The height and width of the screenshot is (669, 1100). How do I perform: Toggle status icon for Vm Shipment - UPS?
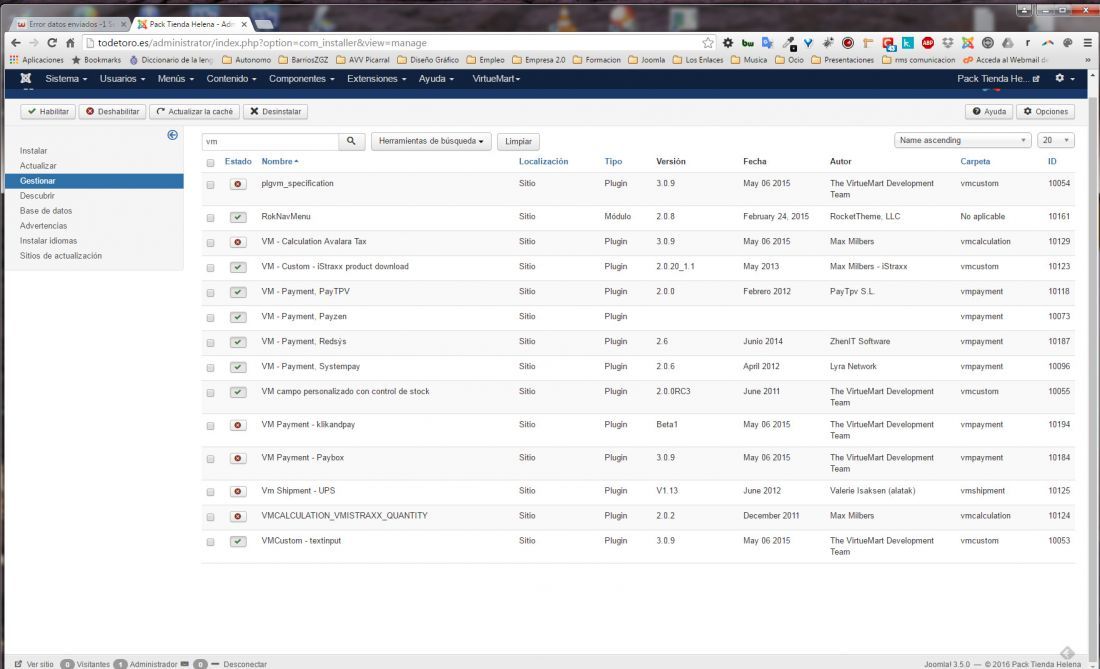pos(238,492)
